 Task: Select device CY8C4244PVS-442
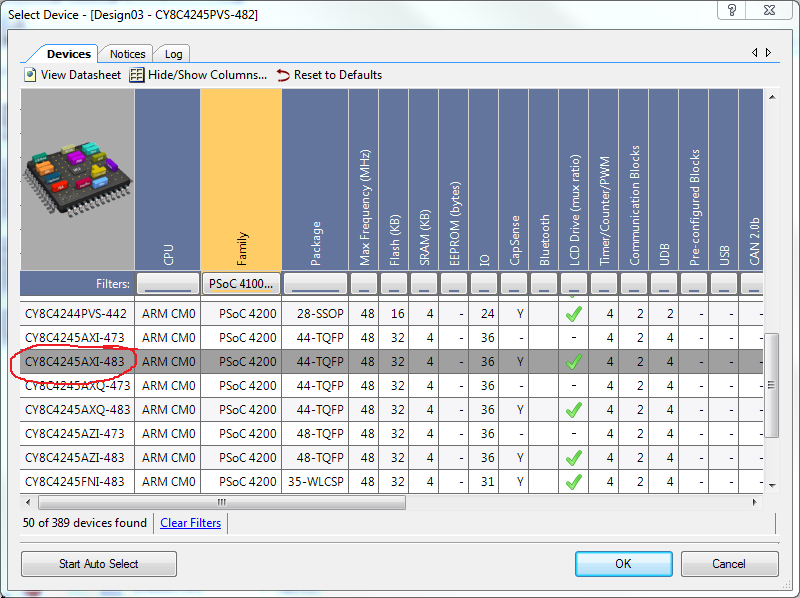click(x=76, y=314)
